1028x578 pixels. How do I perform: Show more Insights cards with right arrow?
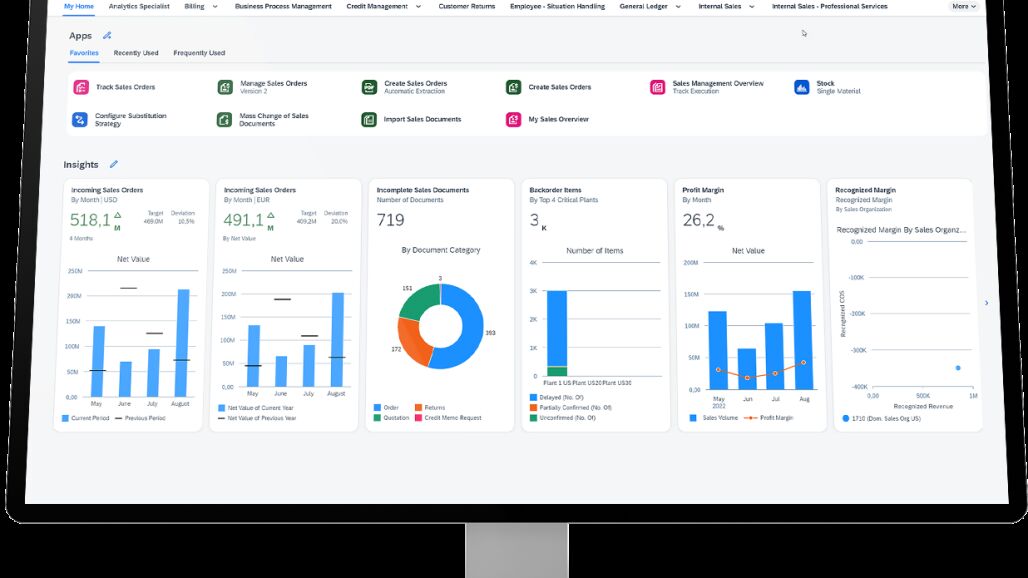coord(987,303)
